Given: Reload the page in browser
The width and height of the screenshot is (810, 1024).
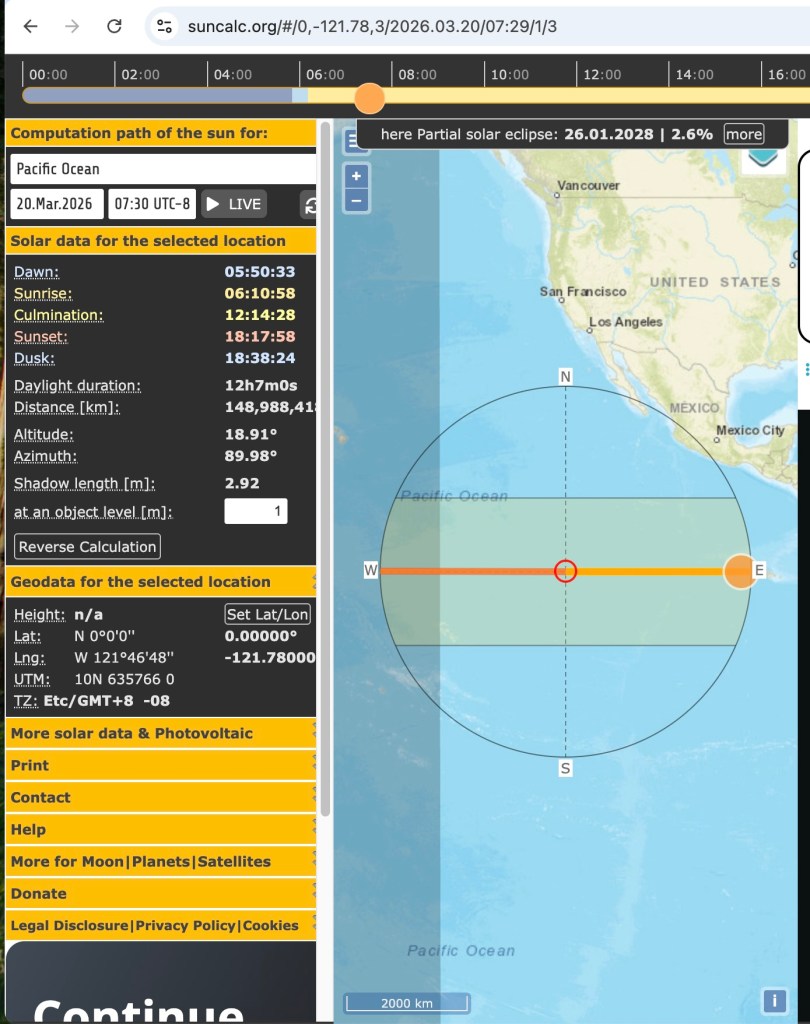Looking at the screenshot, I should 114,26.
